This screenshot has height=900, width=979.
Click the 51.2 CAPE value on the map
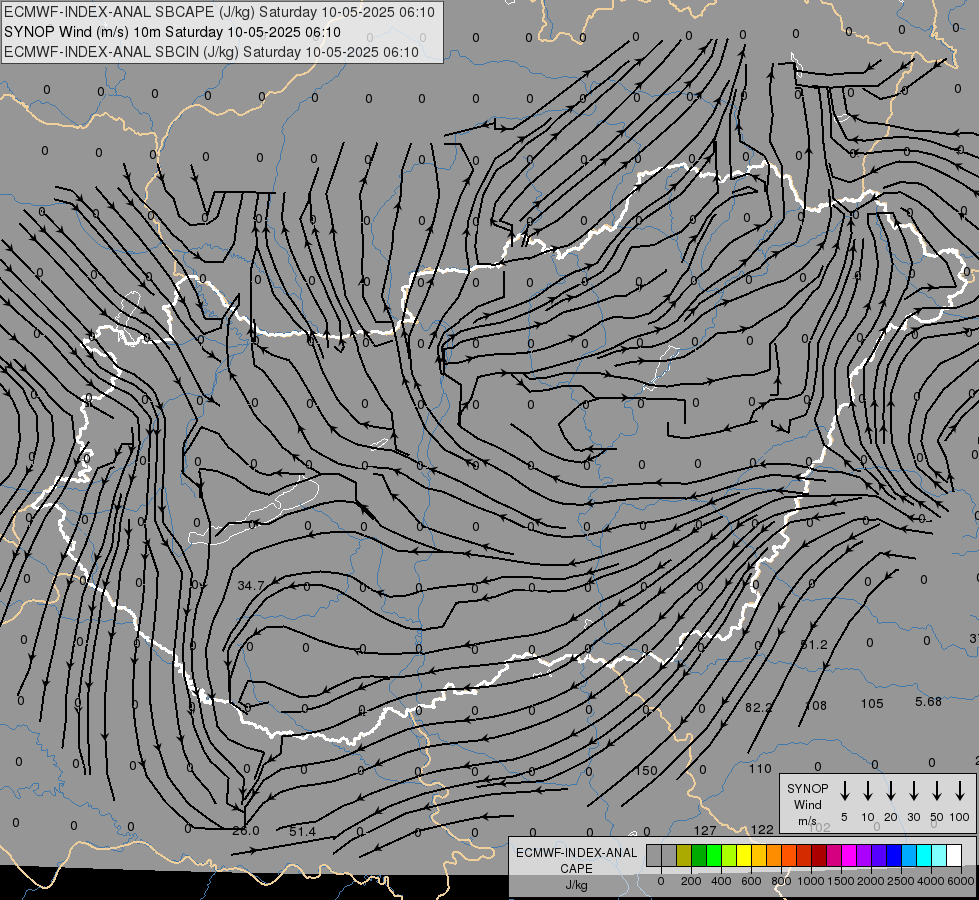(x=814, y=645)
